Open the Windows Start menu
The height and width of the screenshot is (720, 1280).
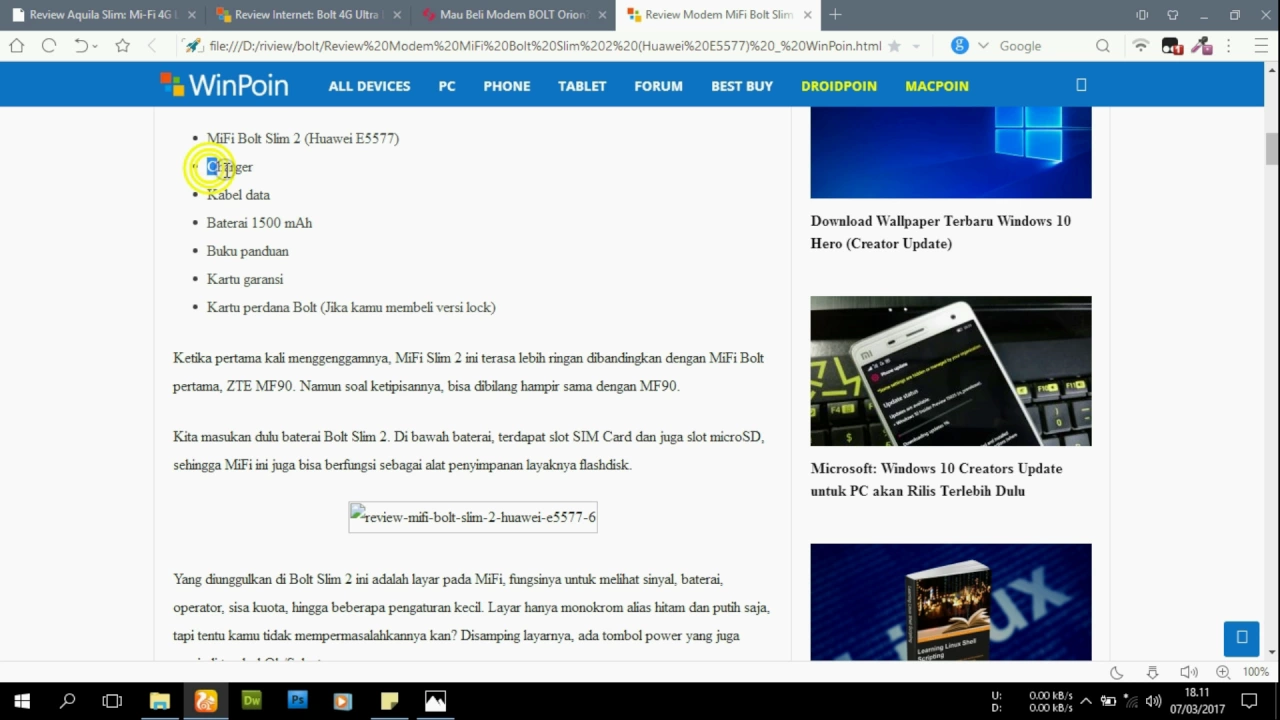(x=22, y=701)
